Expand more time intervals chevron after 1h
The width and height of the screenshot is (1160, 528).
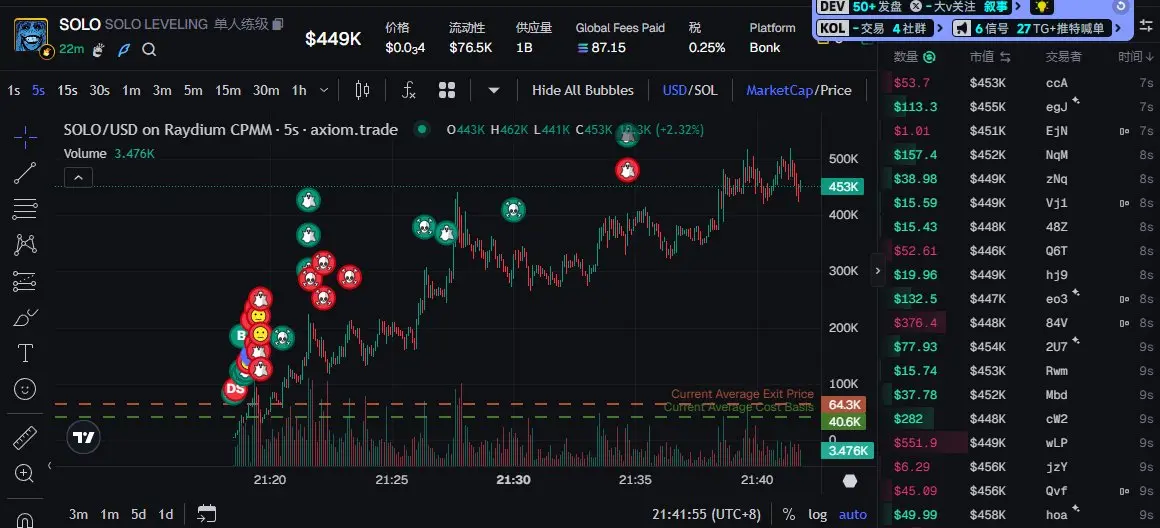point(324,90)
